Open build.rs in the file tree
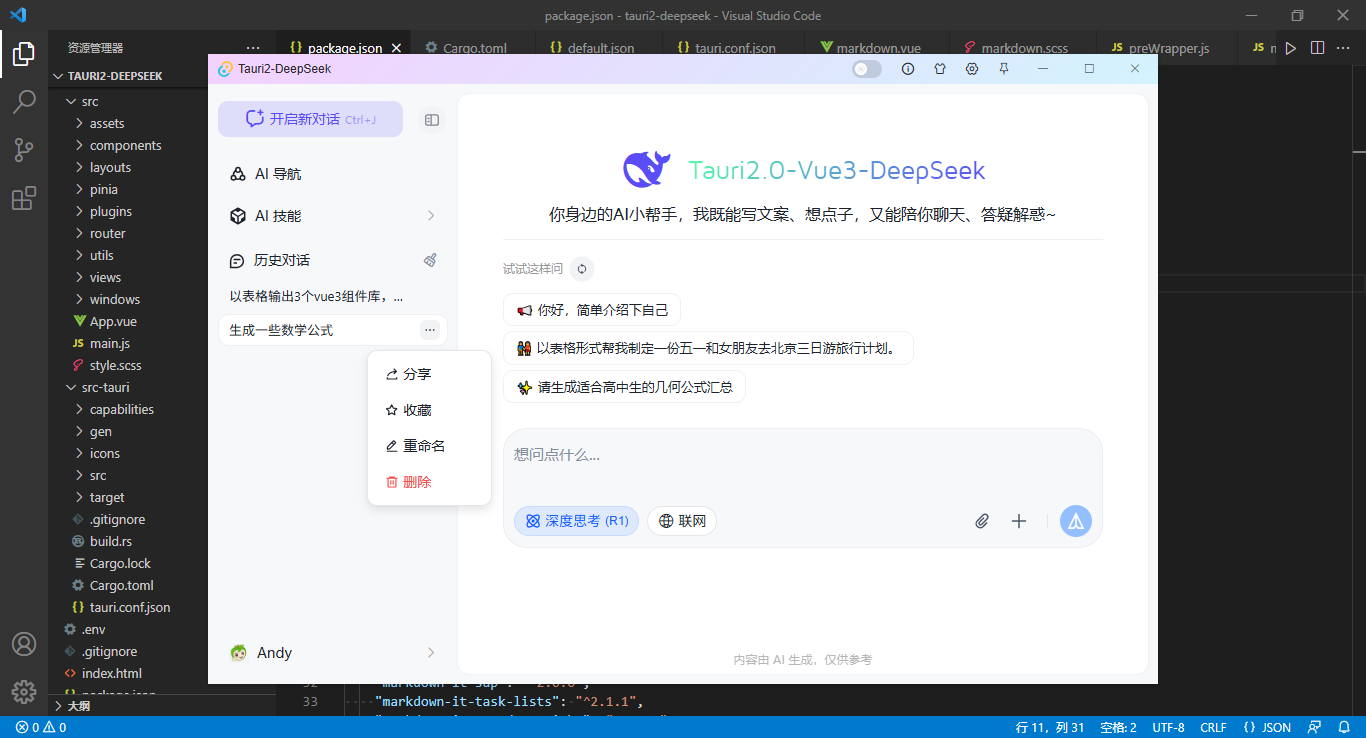The width and height of the screenshot is (1366, 738). 110,542
